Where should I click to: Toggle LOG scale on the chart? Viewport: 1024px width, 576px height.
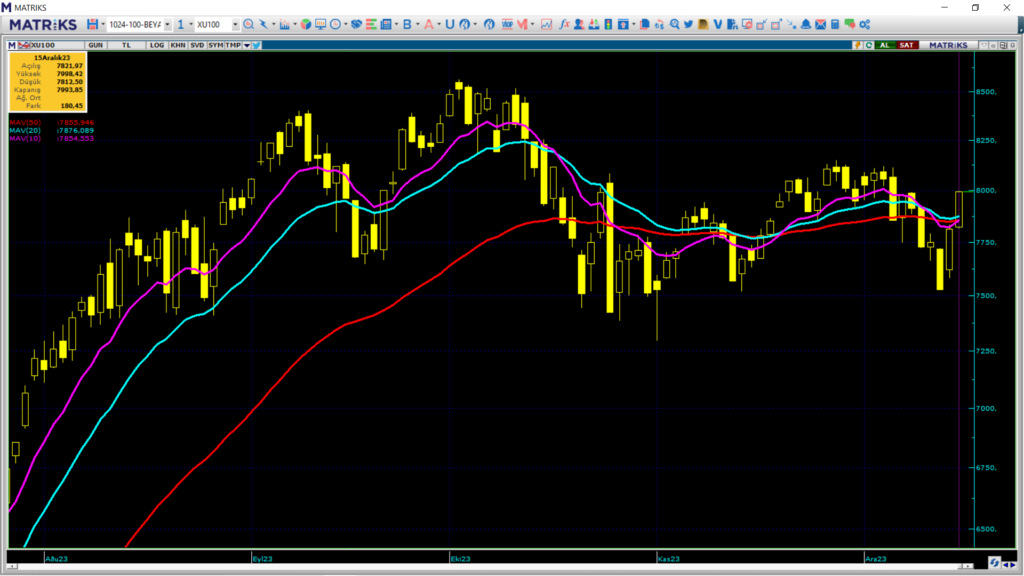point(157,45)
